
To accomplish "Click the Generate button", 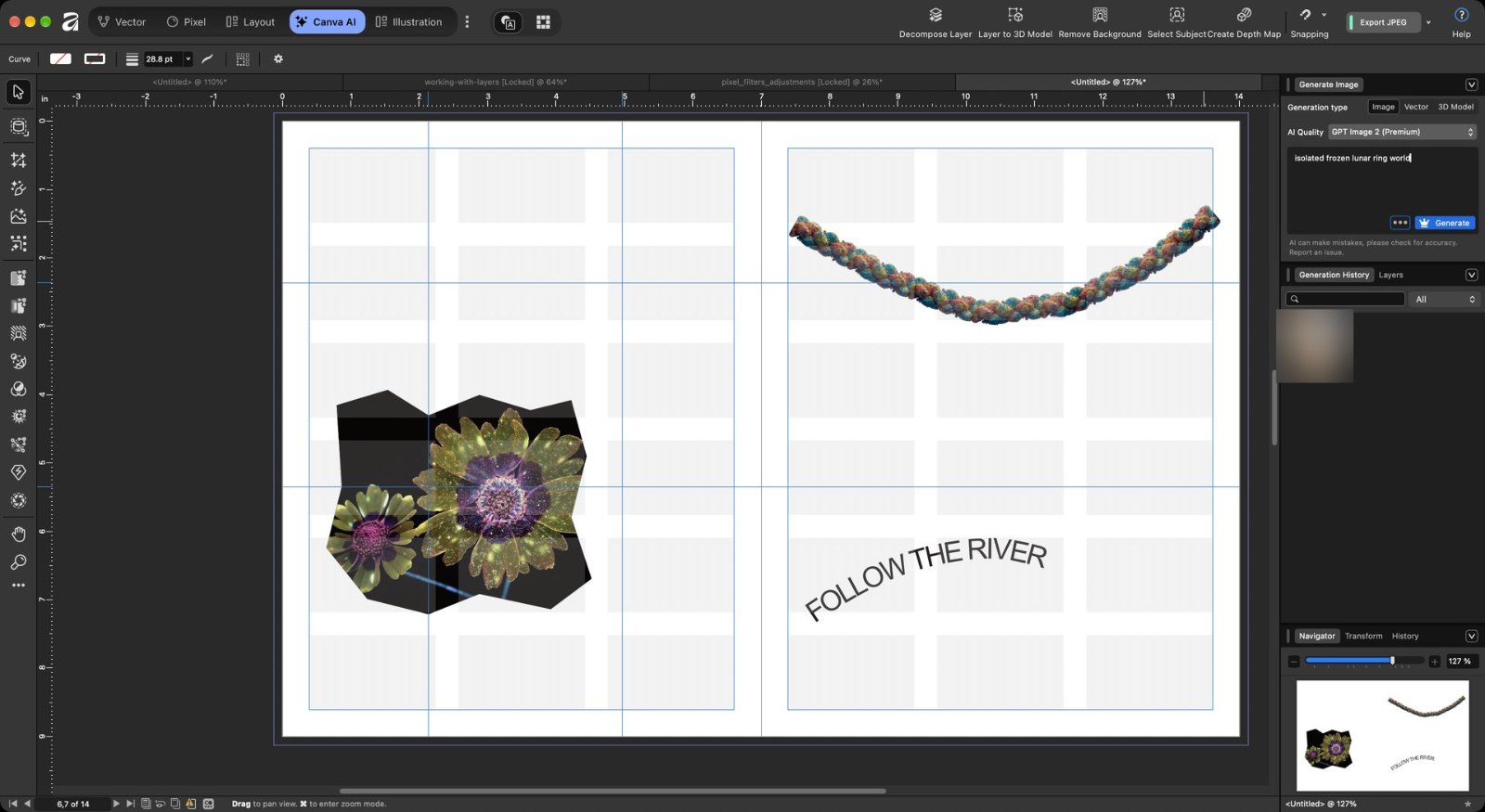I will (1445, 223).
